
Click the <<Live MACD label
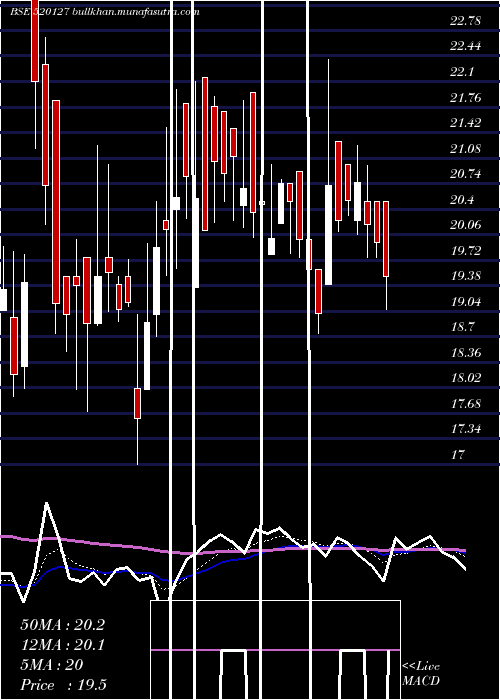[x=421, y=673]
